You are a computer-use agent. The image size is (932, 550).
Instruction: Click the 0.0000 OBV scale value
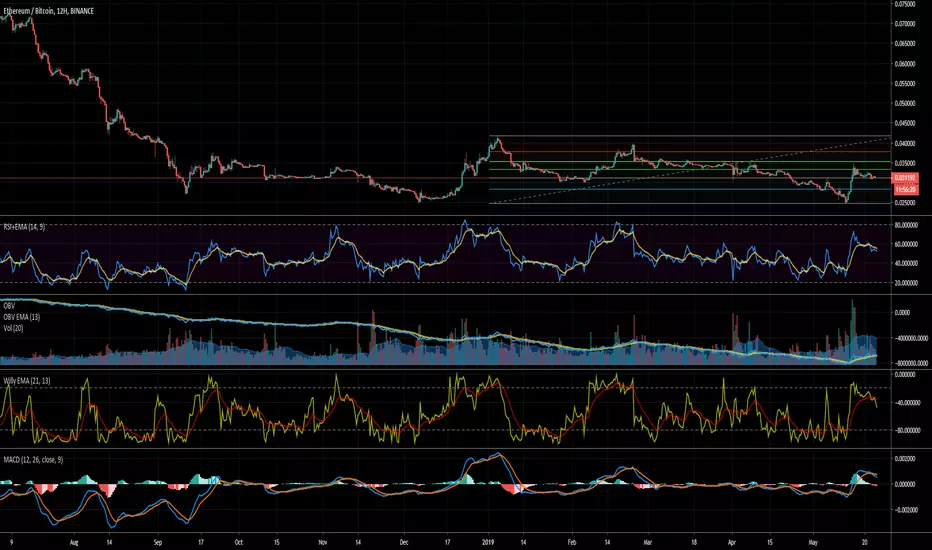tap(902, 312)
